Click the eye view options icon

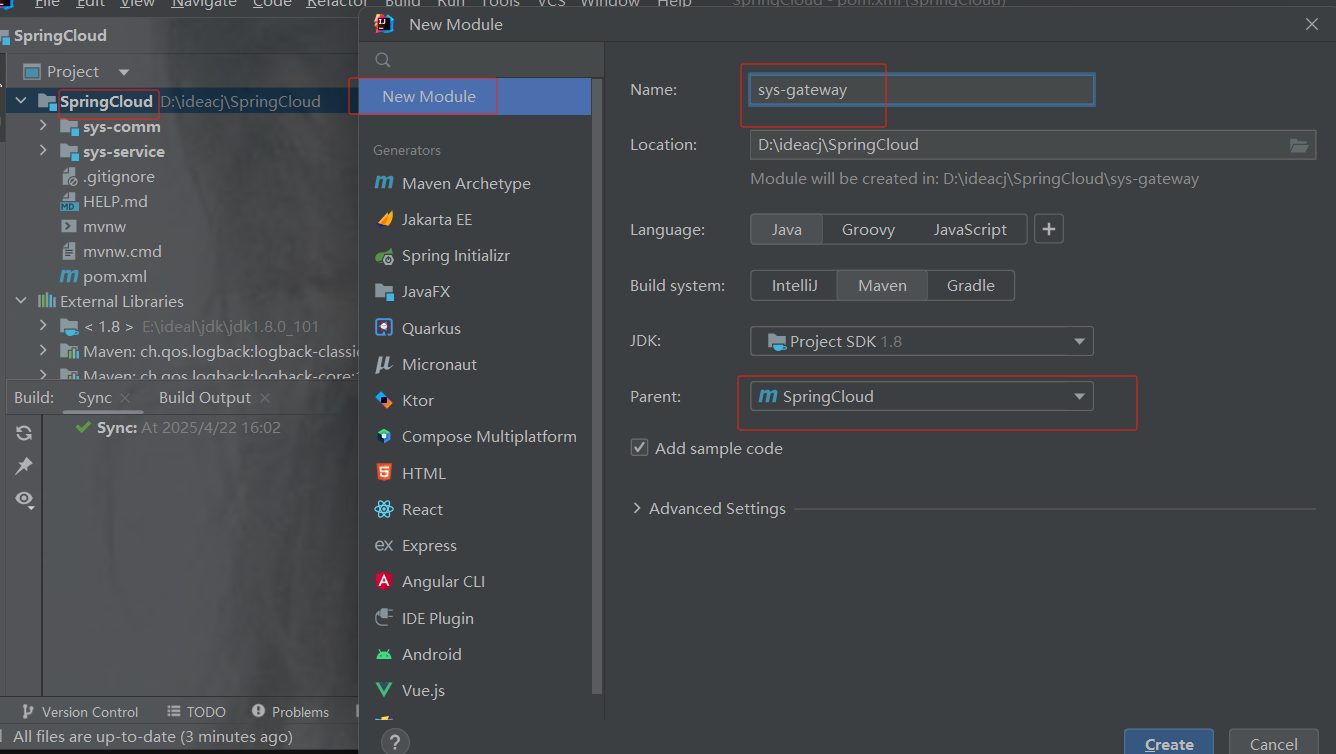(24, 499)
